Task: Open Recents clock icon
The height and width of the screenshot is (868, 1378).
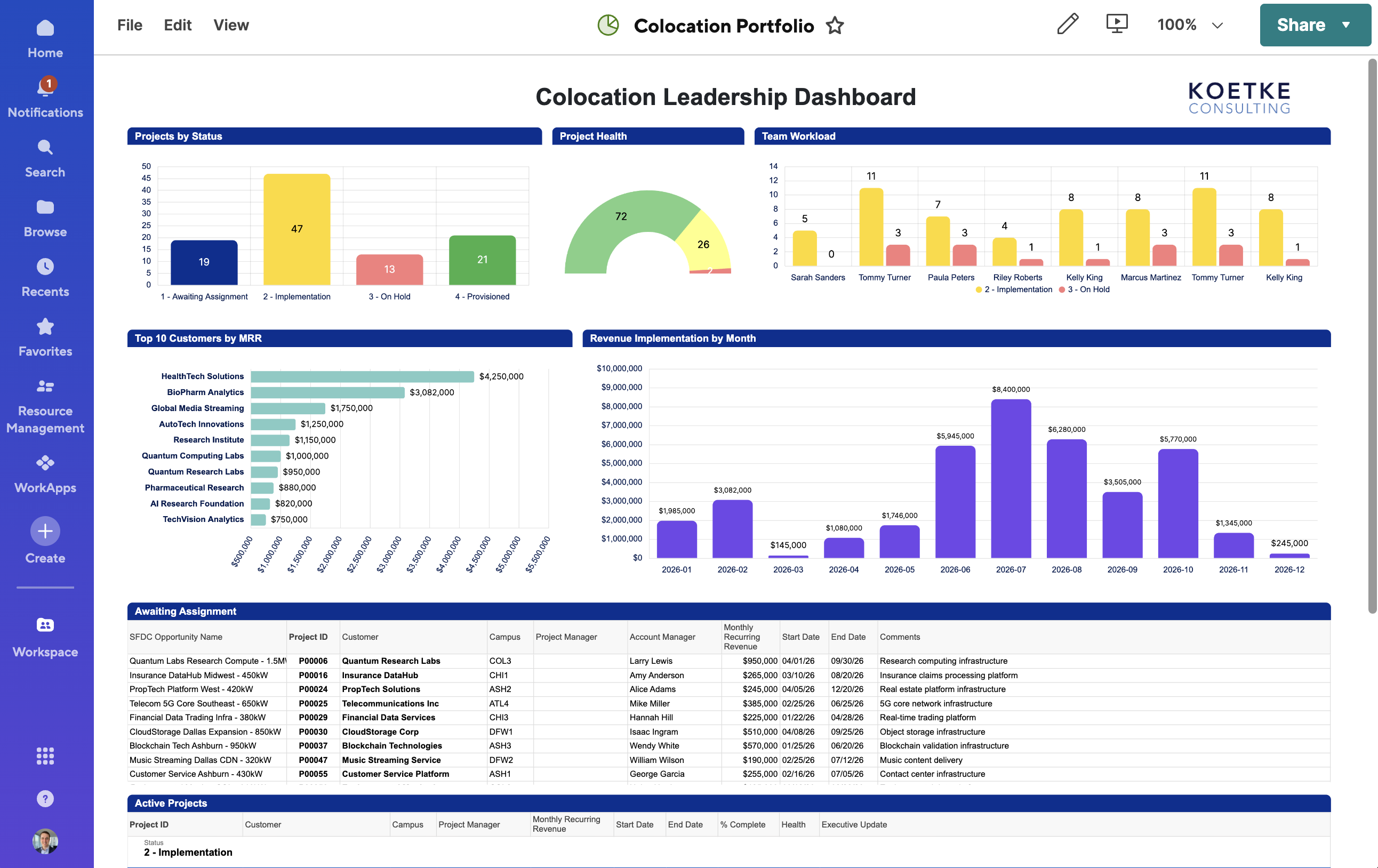Action: (45, 267)
